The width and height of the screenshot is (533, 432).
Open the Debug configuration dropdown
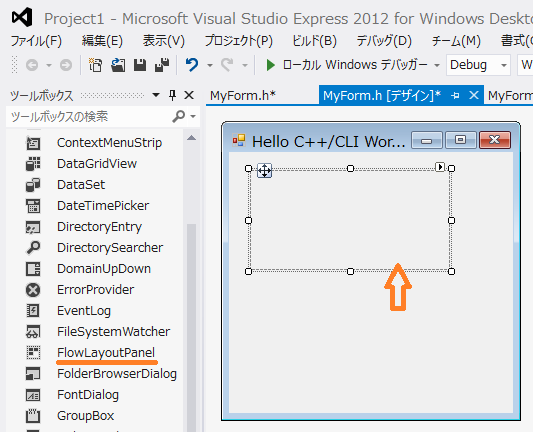click(478, 65)
